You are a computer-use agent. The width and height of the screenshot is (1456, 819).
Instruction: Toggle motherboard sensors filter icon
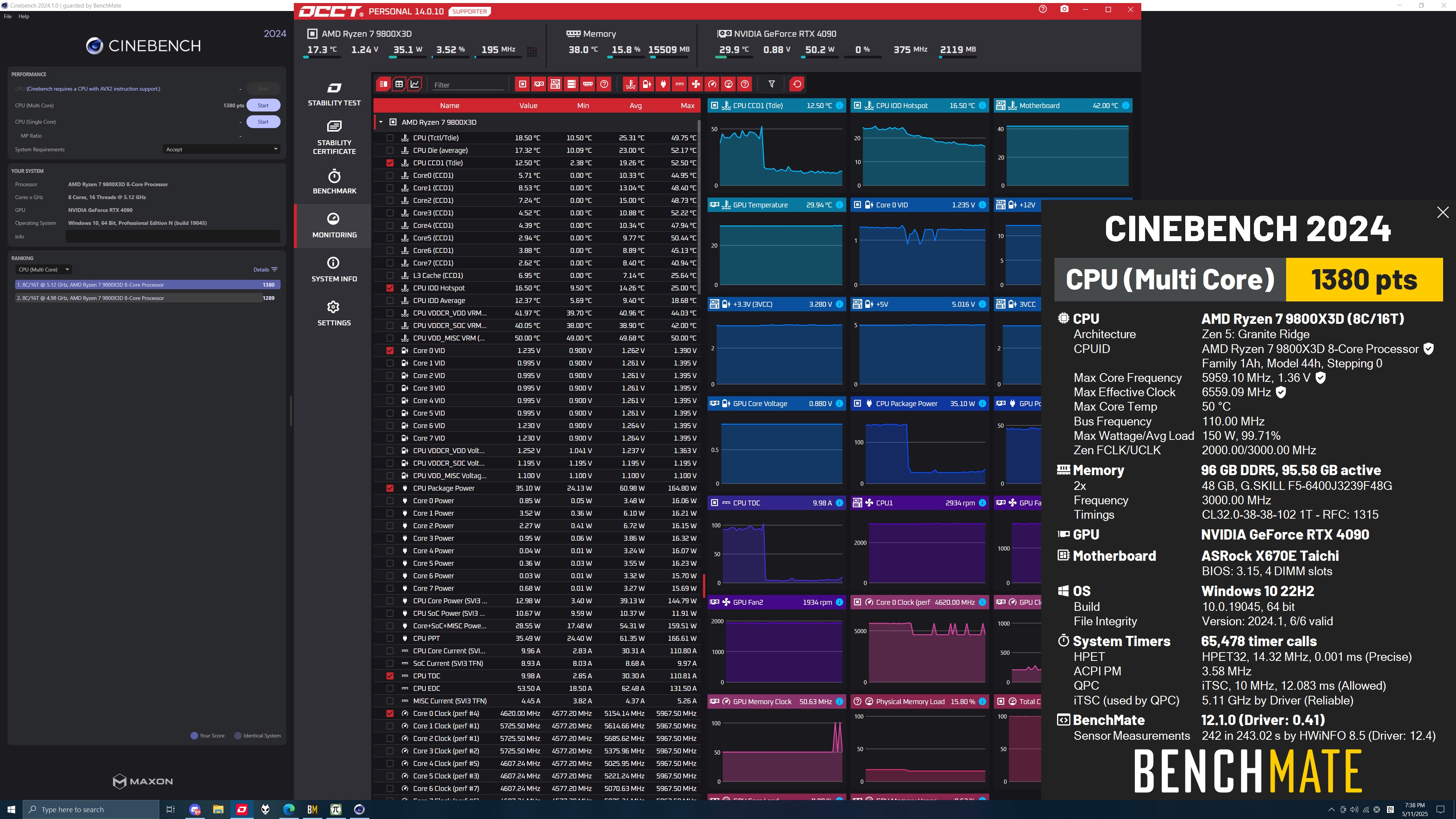coord(555,84)
